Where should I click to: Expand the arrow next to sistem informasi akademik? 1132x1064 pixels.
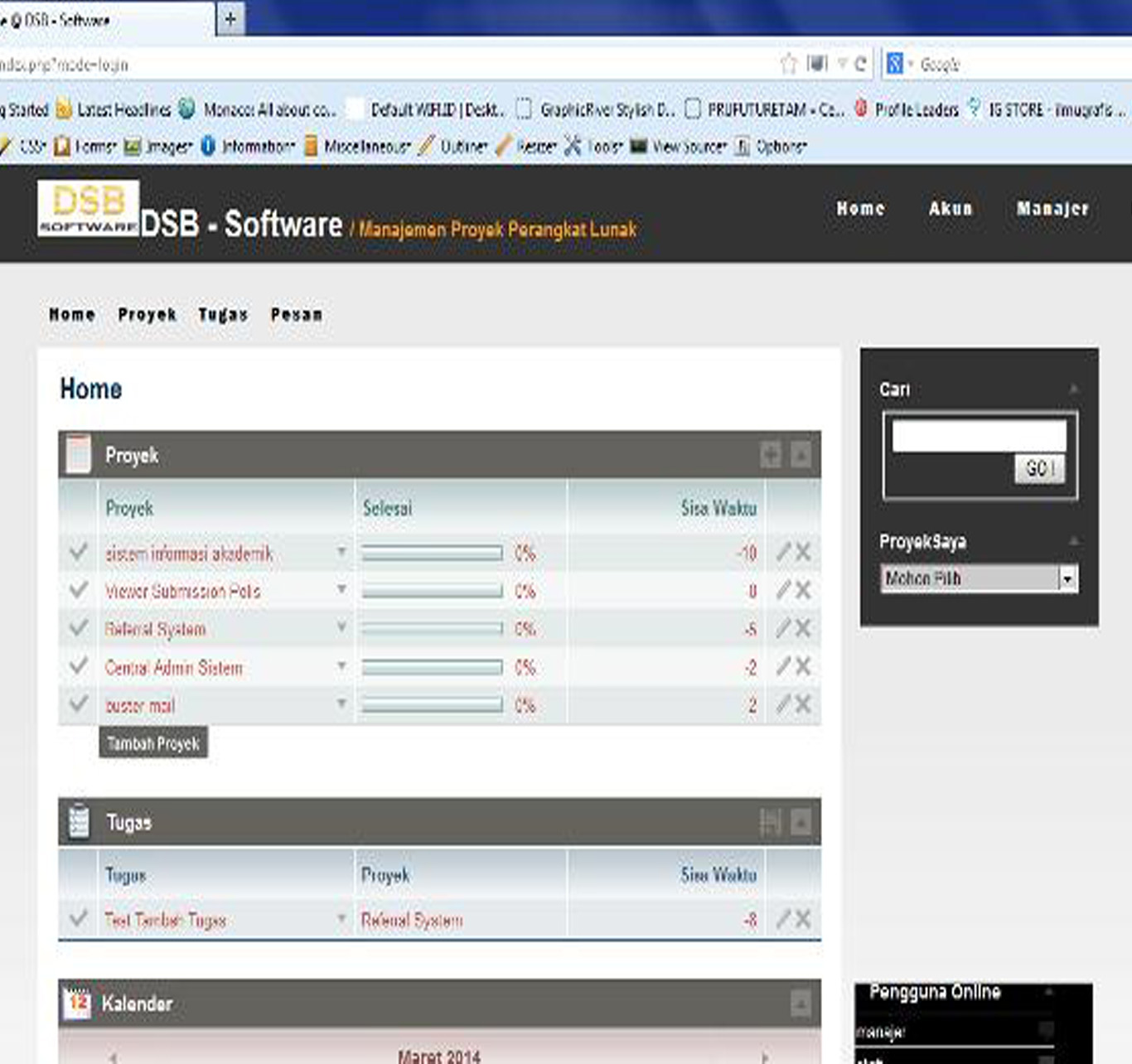[x=341, y=552]
